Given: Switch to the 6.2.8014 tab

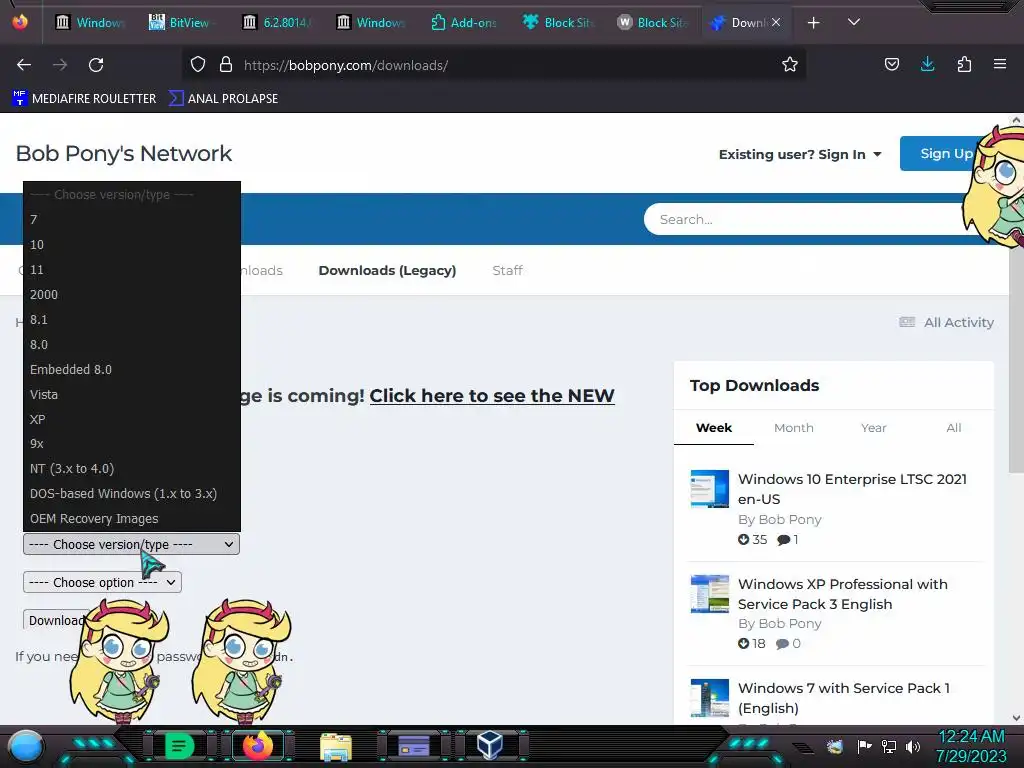Looking at the screenshot, I should (x=276, y=22).
